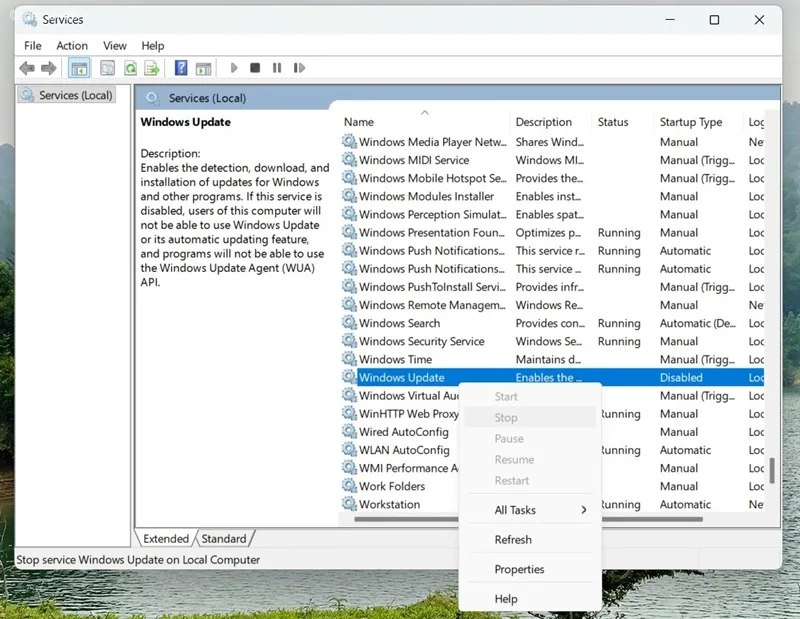This screenshot has height=619, width=800.
Task: Expand All Tasks submenu arrow
Action: tap(584, 510)
